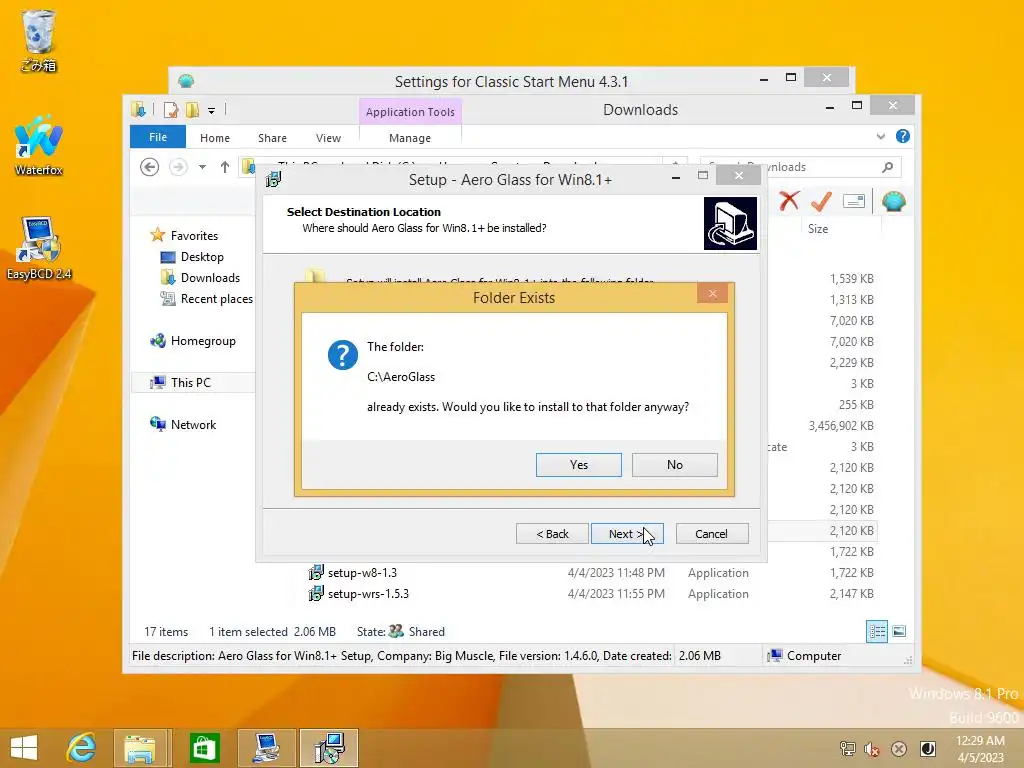Image resolution: width=1024 pixels, height=768 pixels.
Task: Open the View ribbon tab
Action: [x=328, y=138]
